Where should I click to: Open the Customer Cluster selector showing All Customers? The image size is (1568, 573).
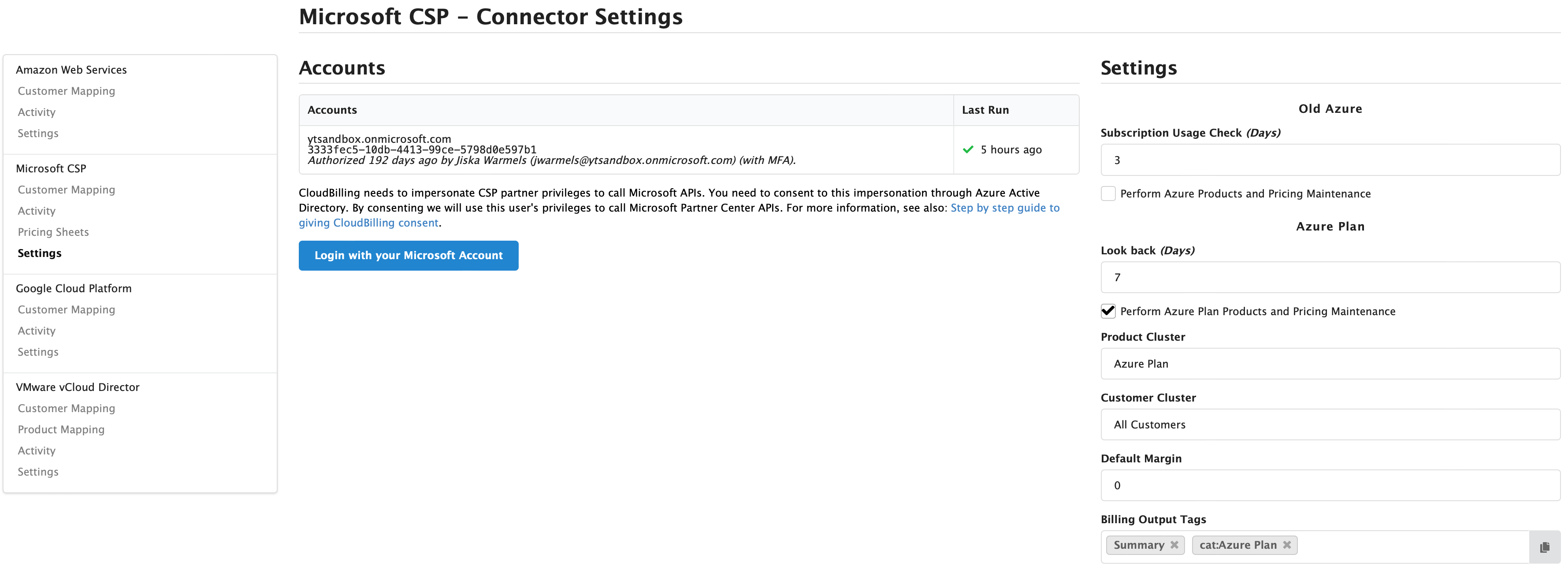click(x=1330, y=424)
